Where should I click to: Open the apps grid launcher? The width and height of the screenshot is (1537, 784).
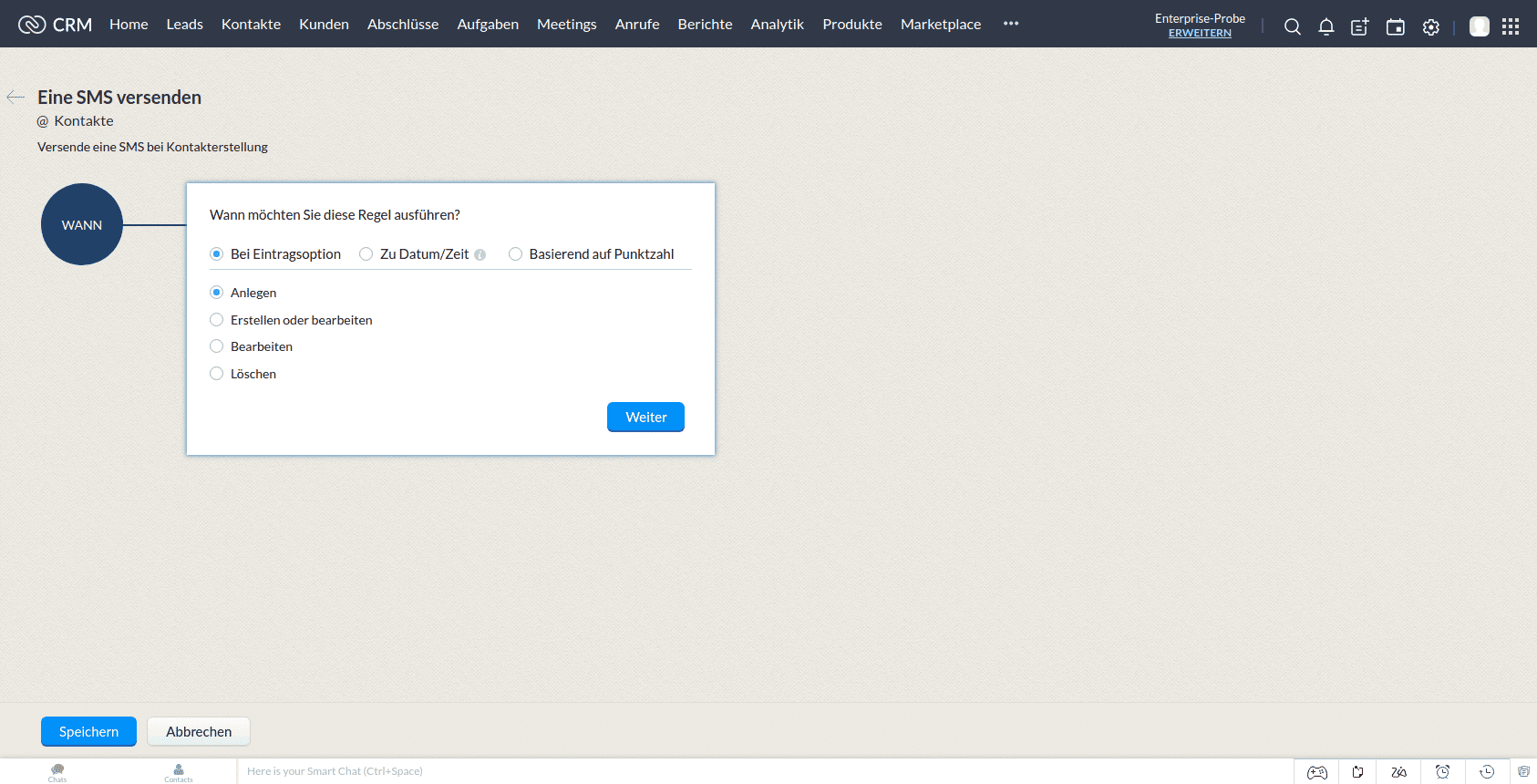pos(1511,26)
